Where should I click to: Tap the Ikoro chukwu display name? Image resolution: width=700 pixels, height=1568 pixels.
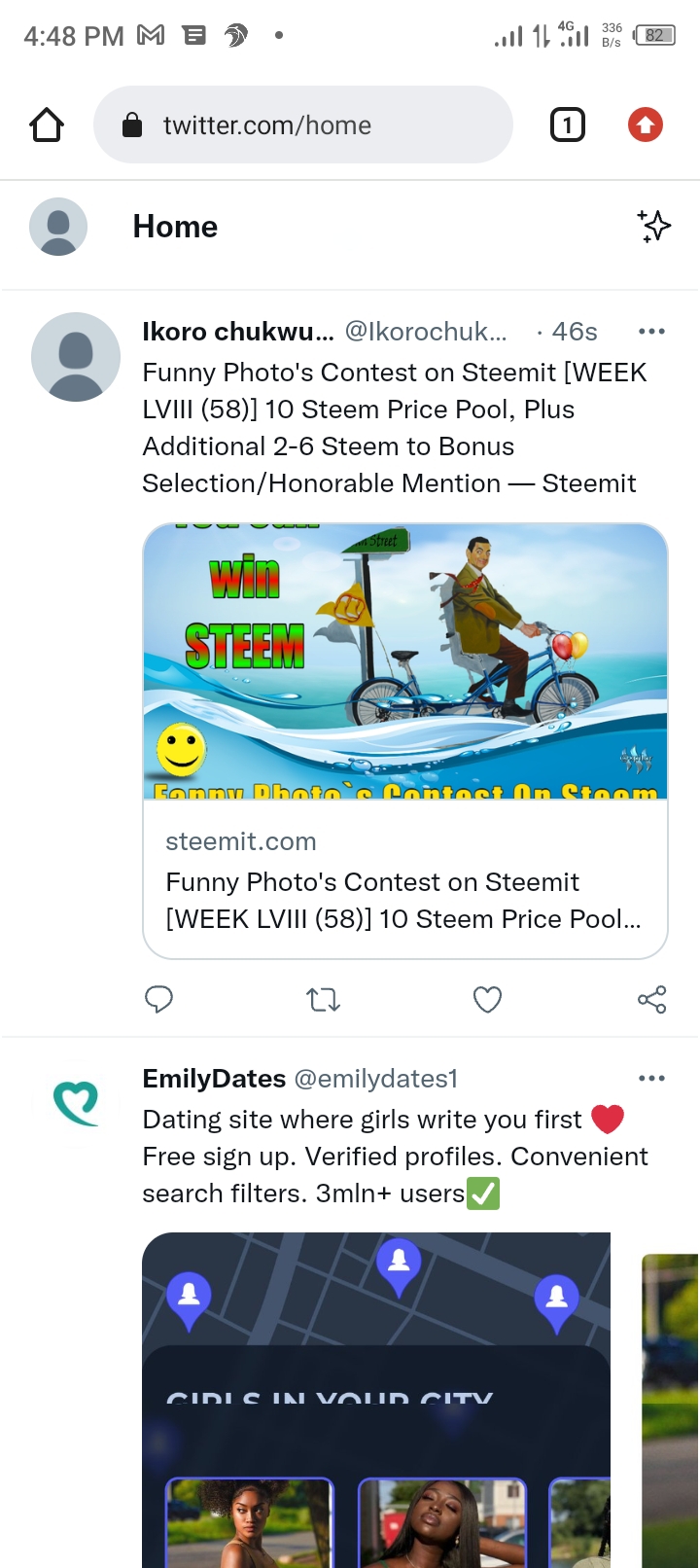(x=237, y=332)
